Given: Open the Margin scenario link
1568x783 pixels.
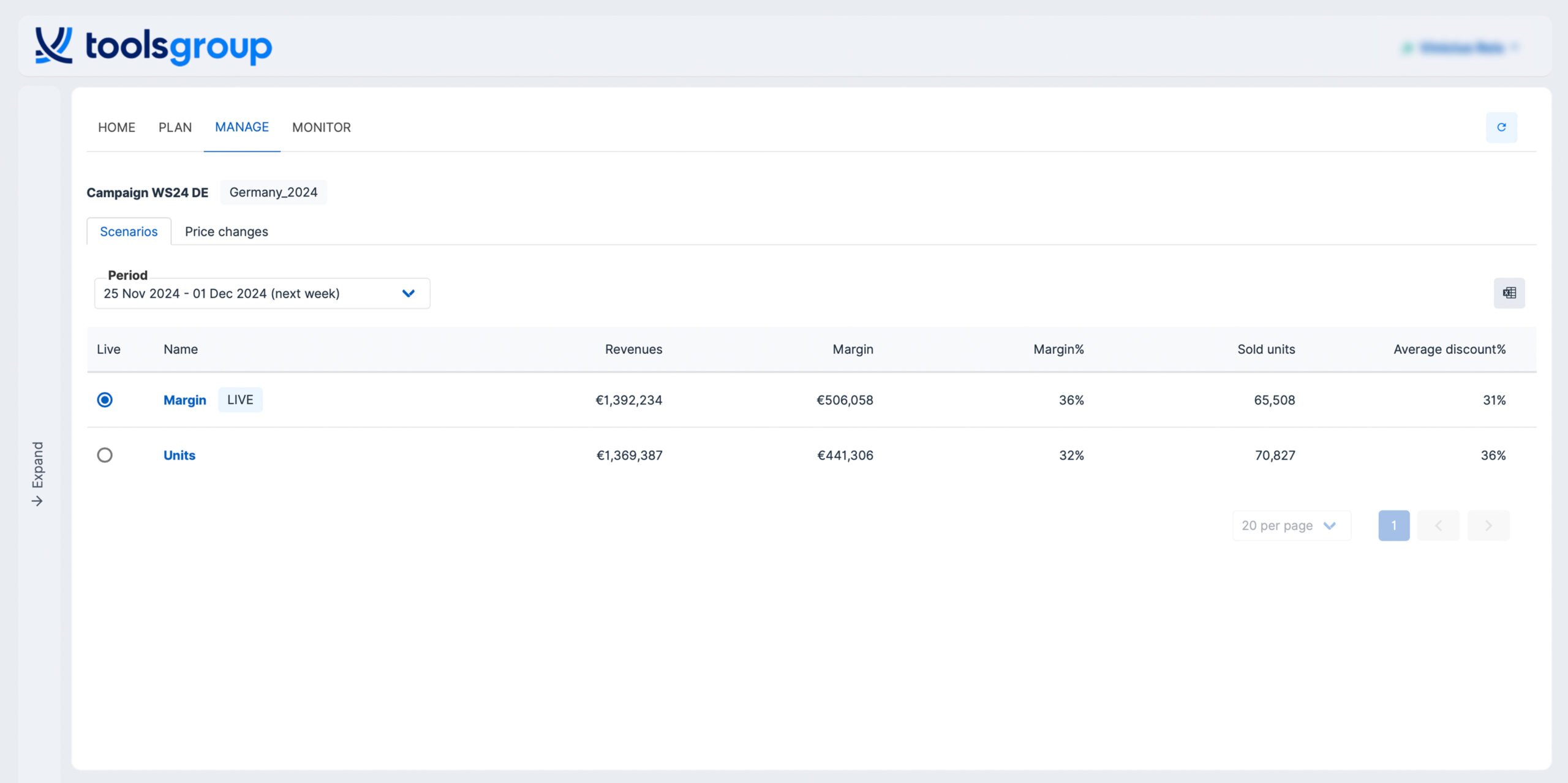Looking at the screenshot, I should 185,400.
